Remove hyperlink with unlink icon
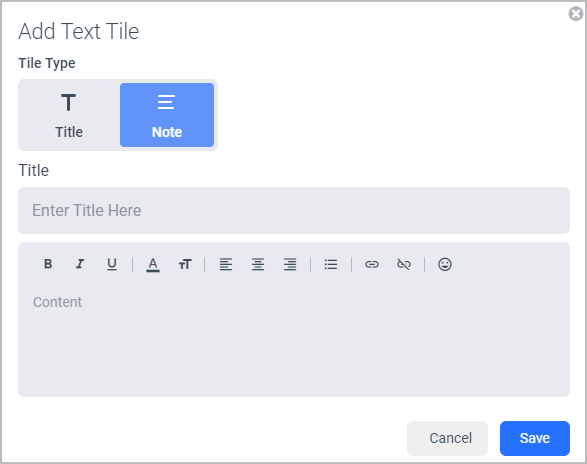 click(x=404, y=264)
